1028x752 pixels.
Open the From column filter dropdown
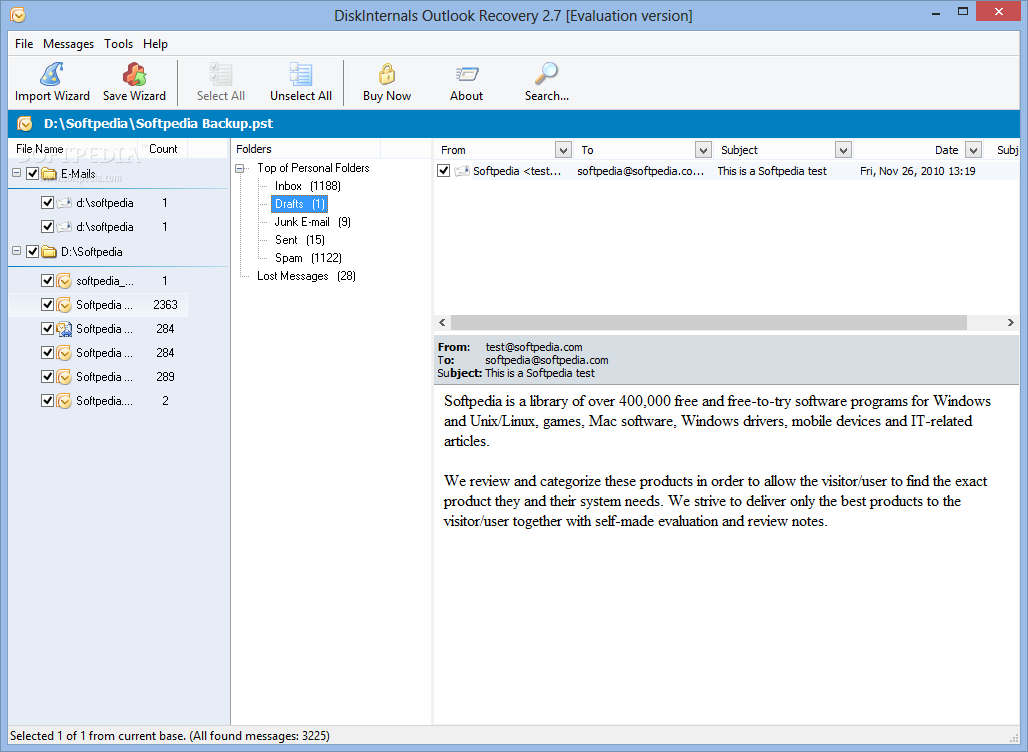coord(563,150)
